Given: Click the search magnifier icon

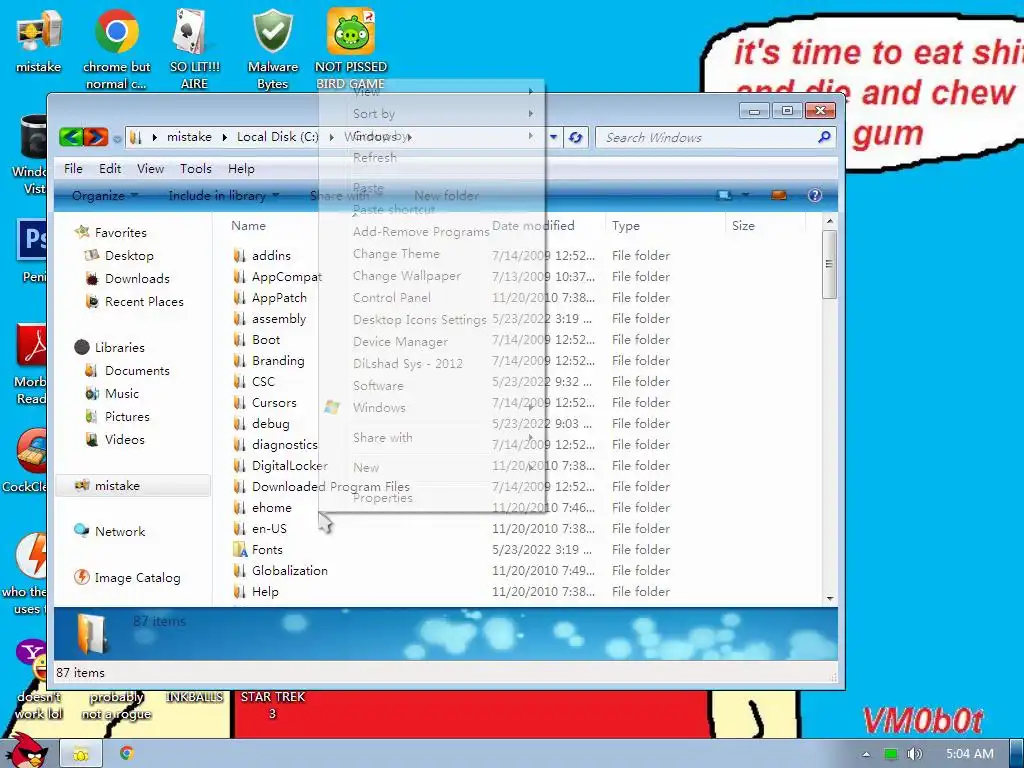Looking at the screenshot, I should 824,136.
